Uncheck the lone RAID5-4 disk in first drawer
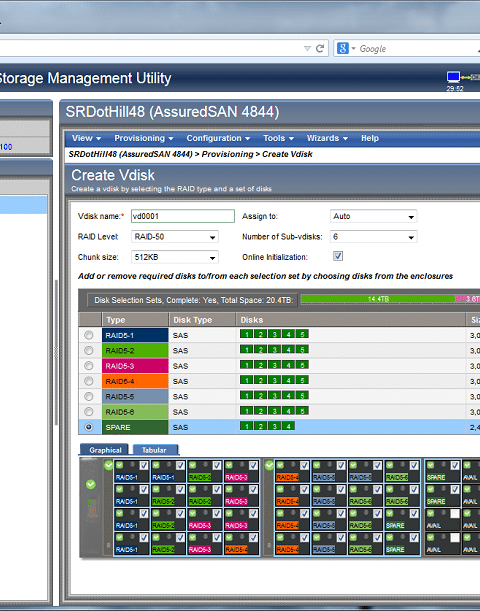480x611 pixels. (253, 538)
